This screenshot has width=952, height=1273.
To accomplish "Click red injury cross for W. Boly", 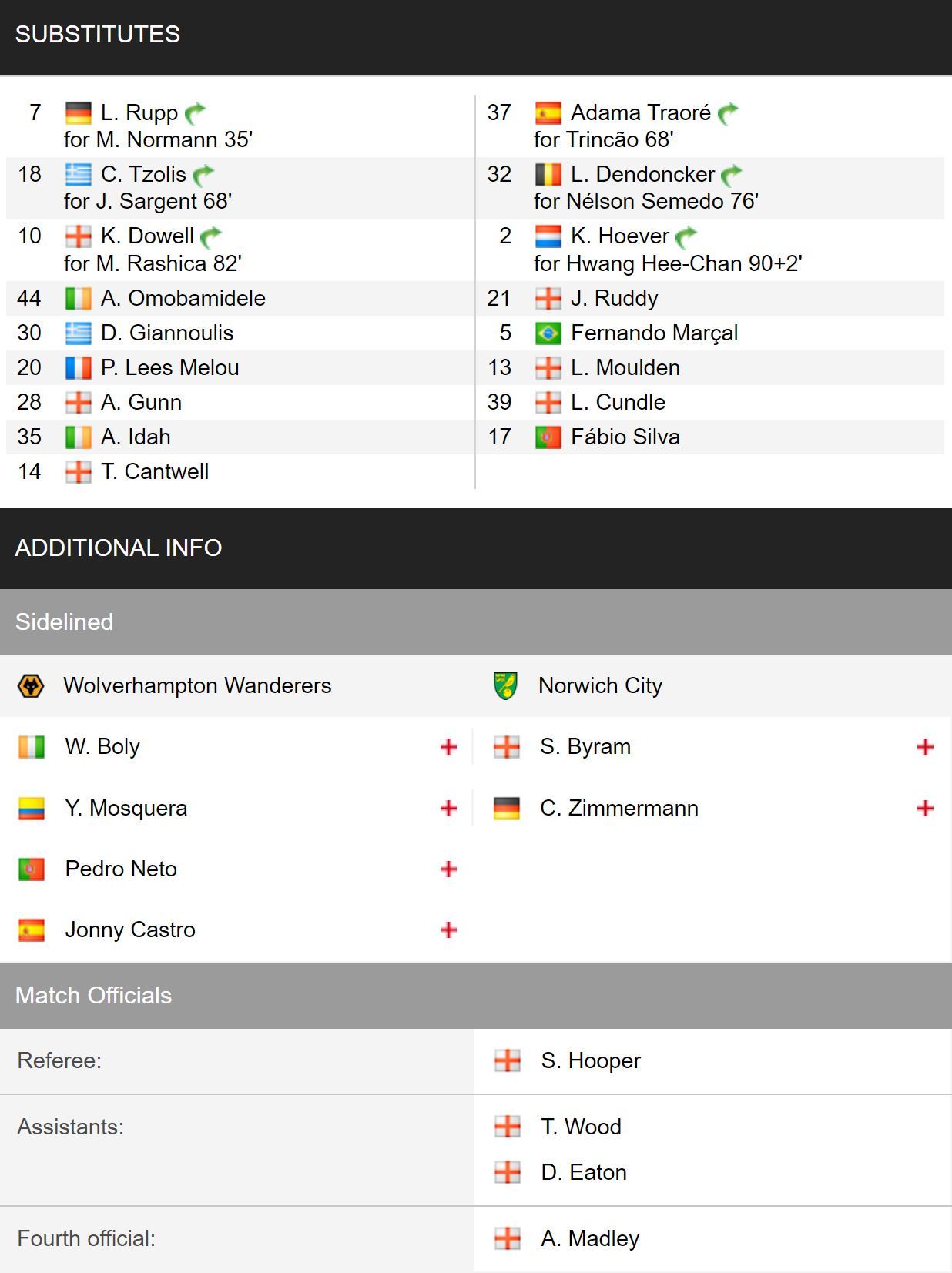I will [x=448, y=747].
